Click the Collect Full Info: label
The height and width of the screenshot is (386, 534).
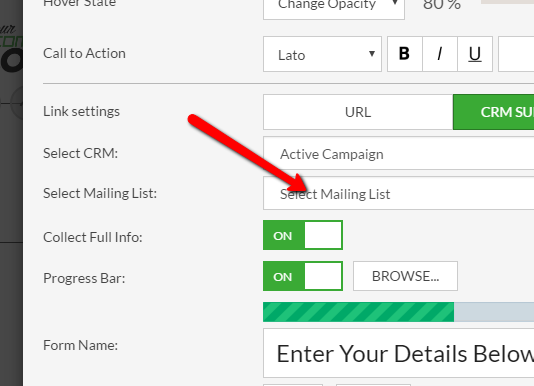(x=93, y=237)
